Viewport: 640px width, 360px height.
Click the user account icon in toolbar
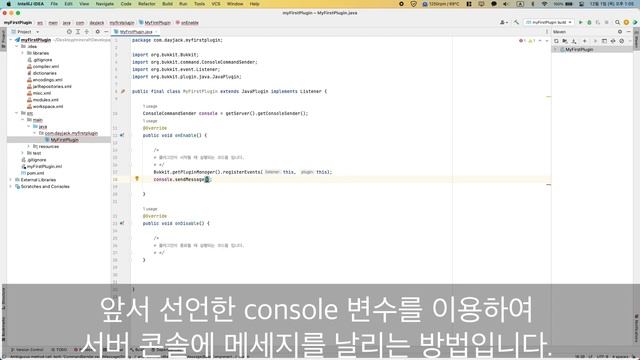(x=503, y=22)
